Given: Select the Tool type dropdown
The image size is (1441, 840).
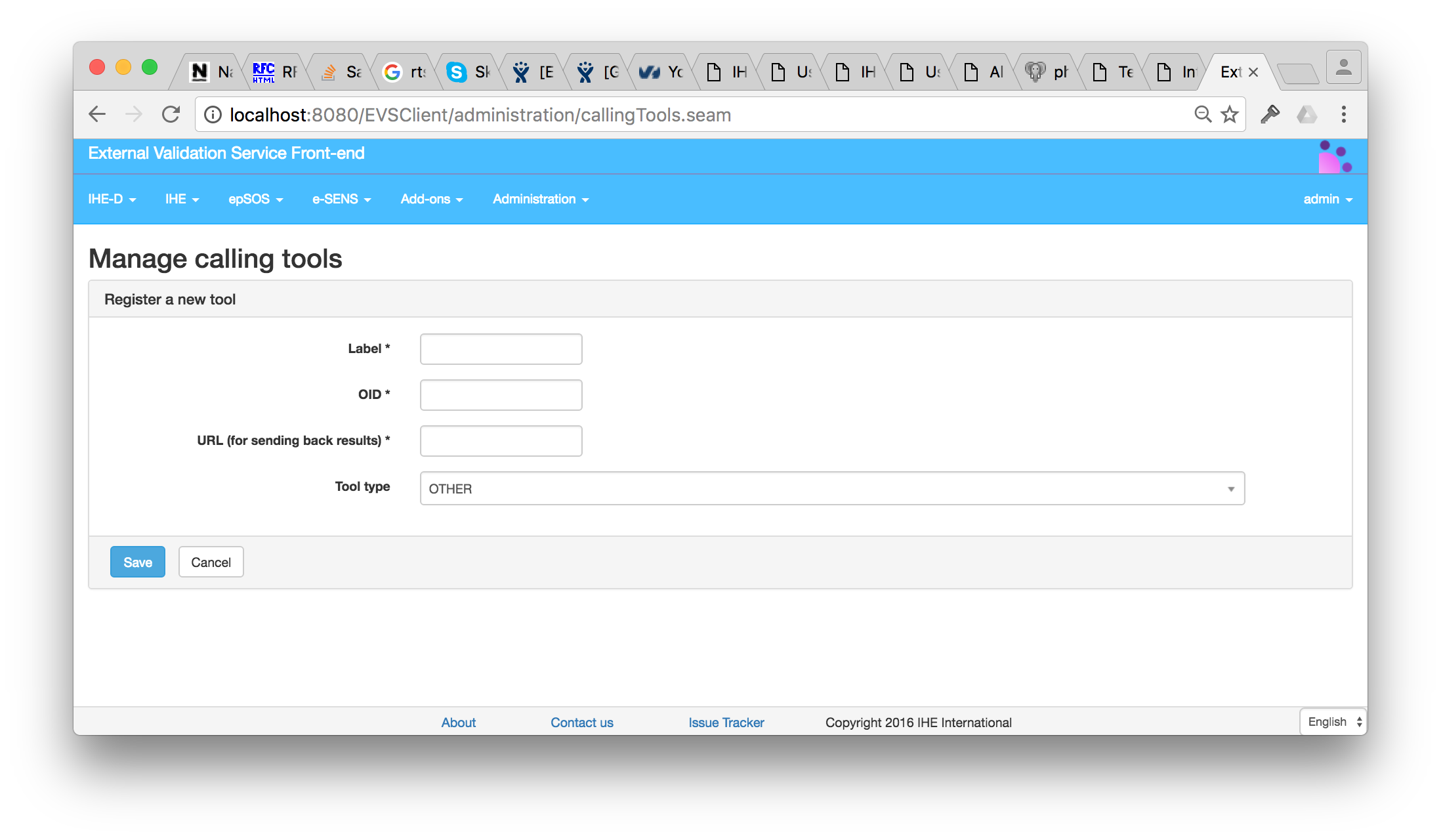Looking at the screenshot, I should 832,489.
